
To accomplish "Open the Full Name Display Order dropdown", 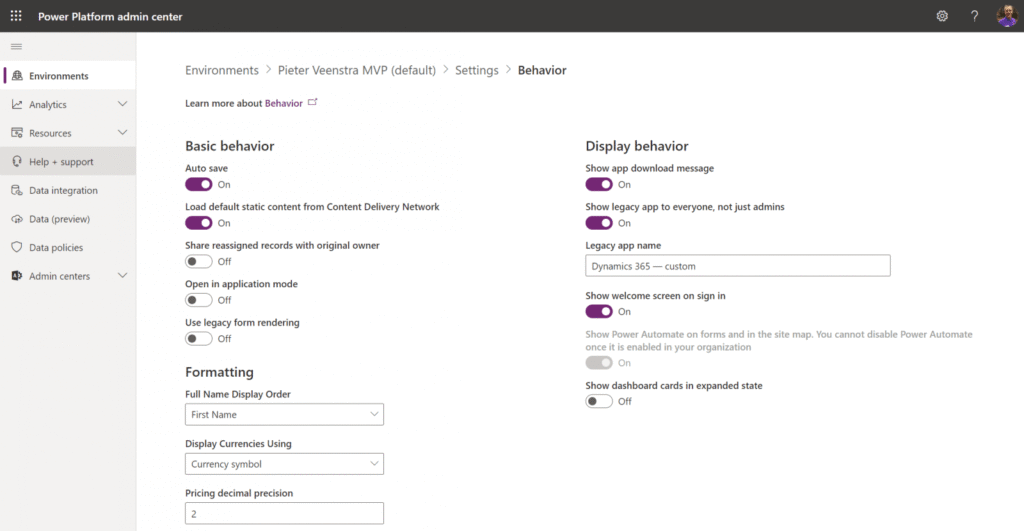I will click(x=284, y=414).
